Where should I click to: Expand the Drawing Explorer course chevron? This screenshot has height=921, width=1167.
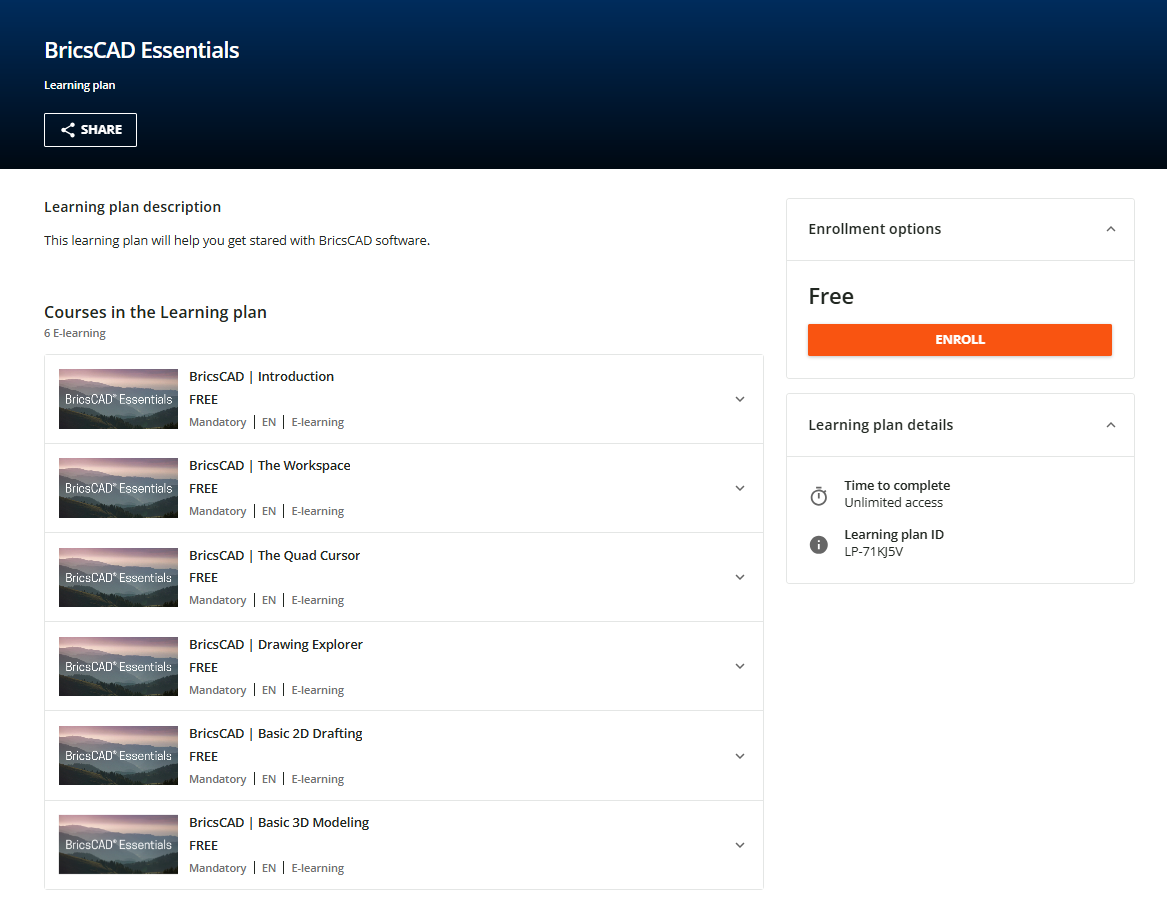pyautogui.click(x=740, y=666)
